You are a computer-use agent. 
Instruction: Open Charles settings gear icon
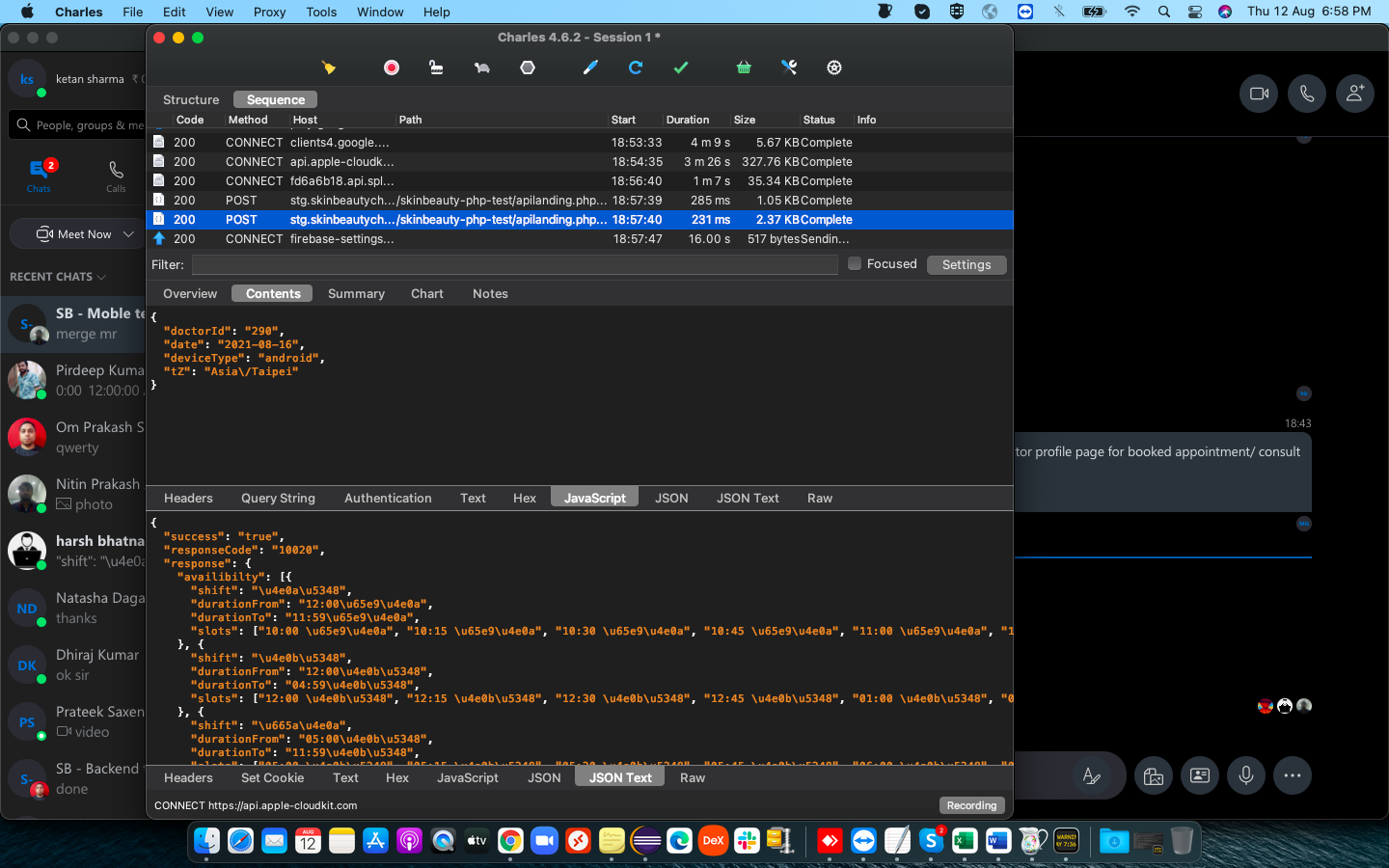834,68
